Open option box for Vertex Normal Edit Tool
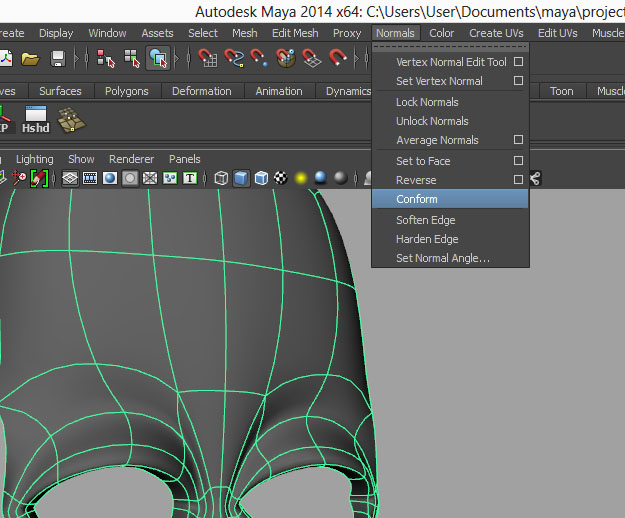Screen dimensions: 625x518 tap(518, 62)
